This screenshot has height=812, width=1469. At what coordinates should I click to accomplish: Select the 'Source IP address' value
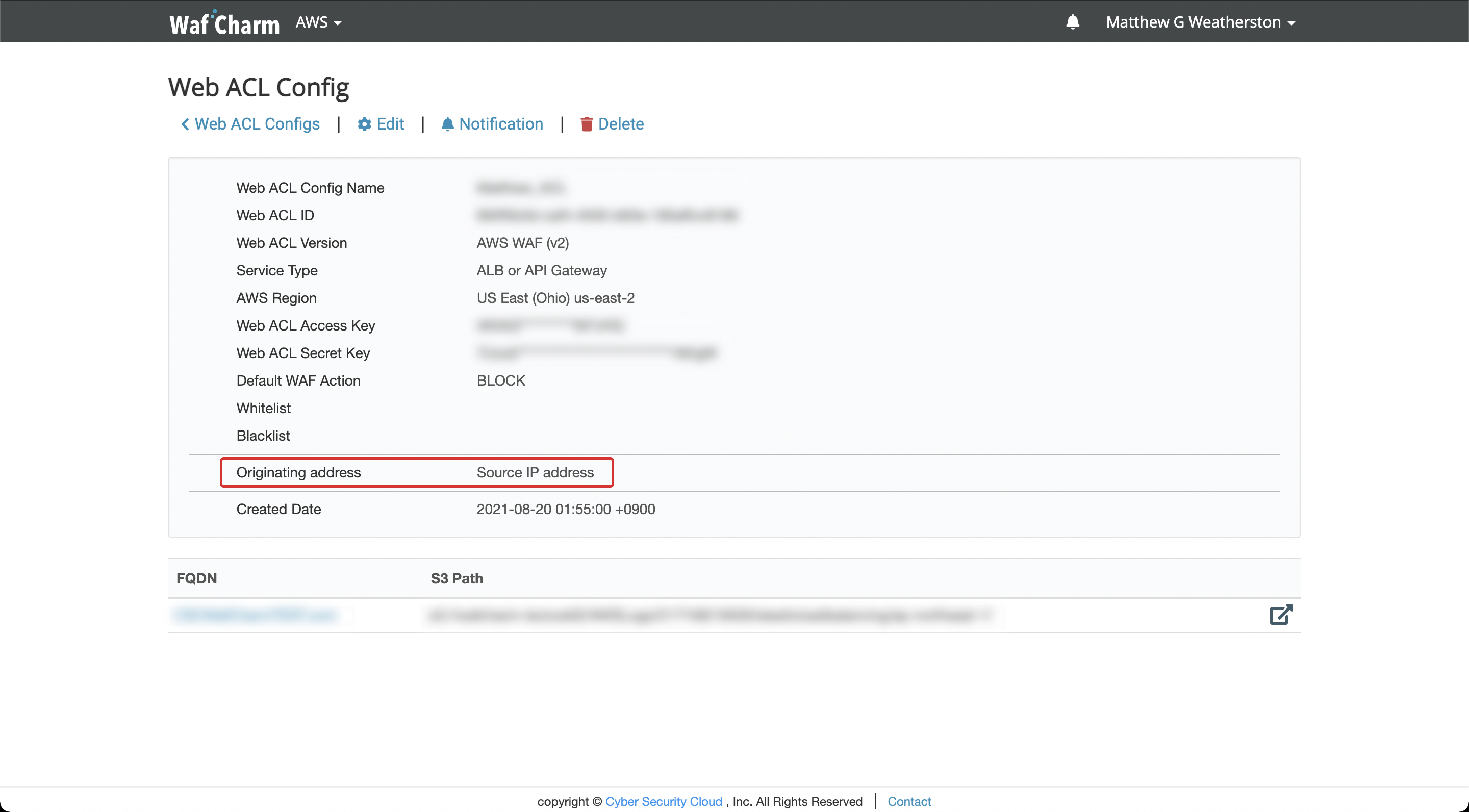pyautogui.click(x=535, y=472)
